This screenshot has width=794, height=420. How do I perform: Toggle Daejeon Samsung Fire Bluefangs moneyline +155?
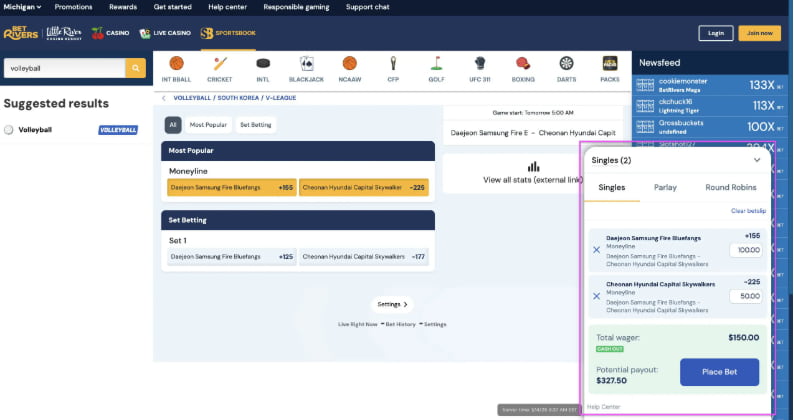tap(232, 187)
